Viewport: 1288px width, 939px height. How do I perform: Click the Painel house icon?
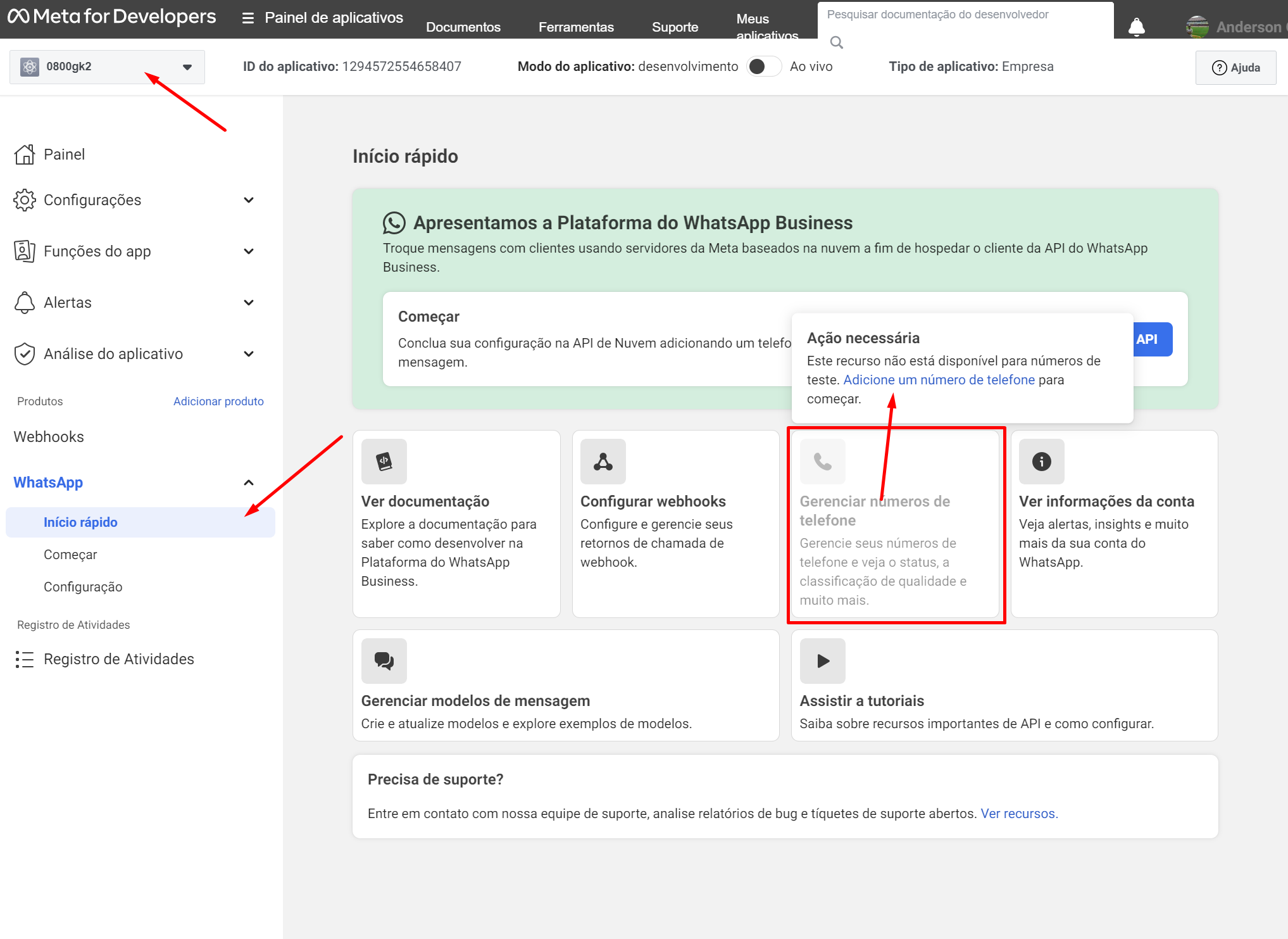pyautogui.click(x=25, y=154)
